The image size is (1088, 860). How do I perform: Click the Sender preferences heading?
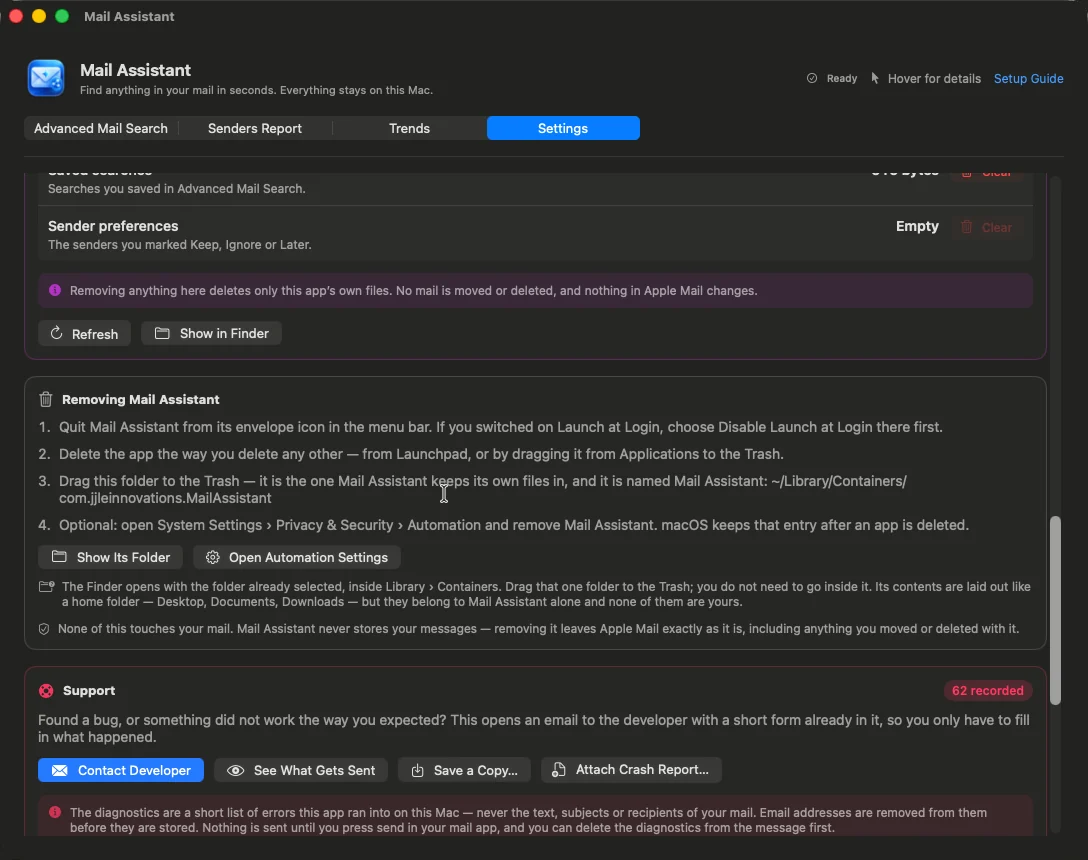[x=113, y=226]
